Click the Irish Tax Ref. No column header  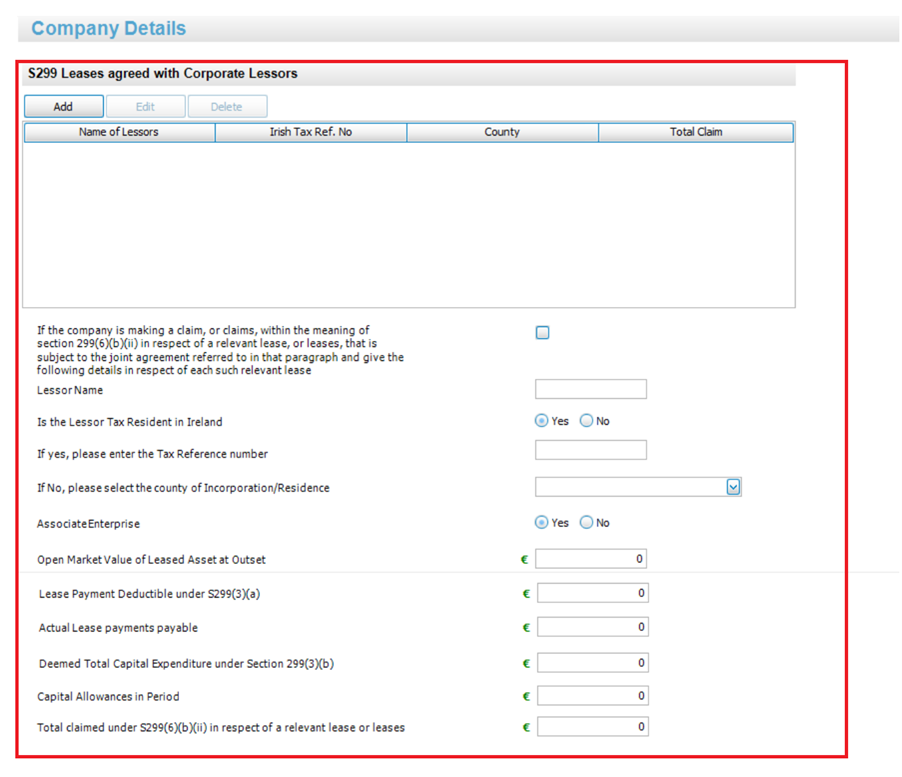[311, 132]
